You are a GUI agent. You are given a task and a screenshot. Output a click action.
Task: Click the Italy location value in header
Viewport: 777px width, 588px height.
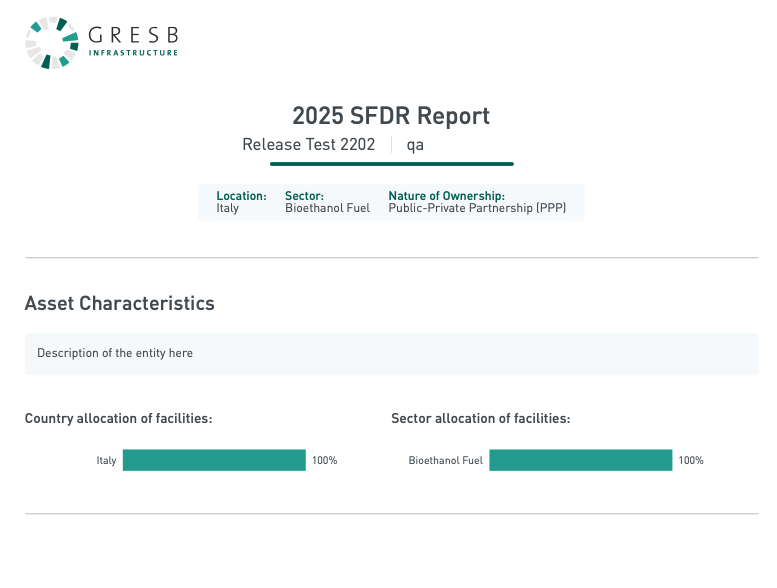[227, 208]
